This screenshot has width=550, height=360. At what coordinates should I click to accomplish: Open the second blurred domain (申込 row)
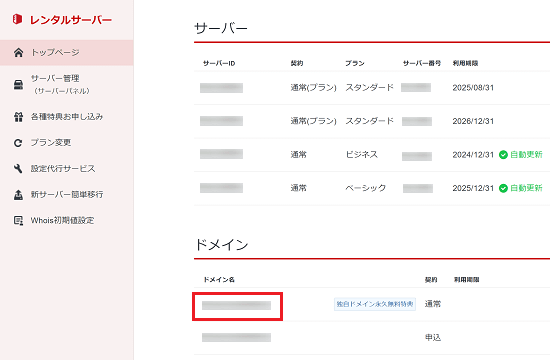[x=236, y=338]
